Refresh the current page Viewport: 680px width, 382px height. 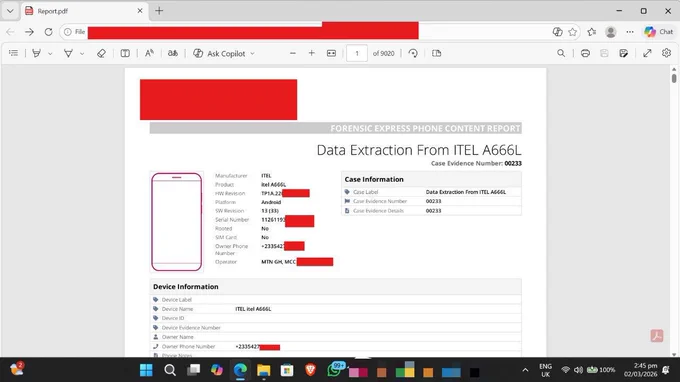(48, 32)
